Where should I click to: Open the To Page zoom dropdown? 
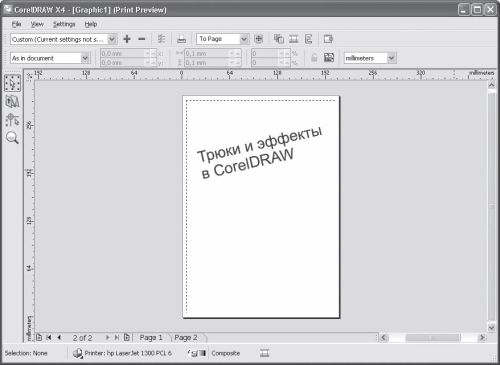tap(244, 39)
